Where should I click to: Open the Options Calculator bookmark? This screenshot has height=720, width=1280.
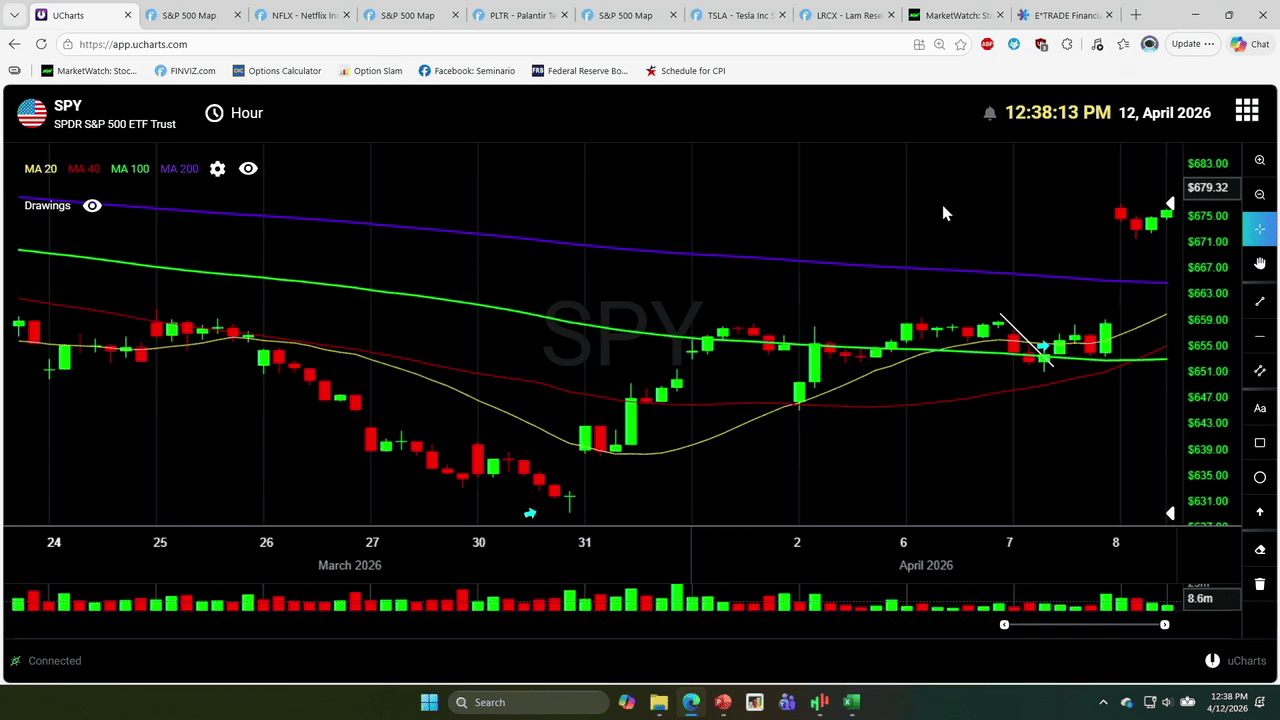pos(277,71)
